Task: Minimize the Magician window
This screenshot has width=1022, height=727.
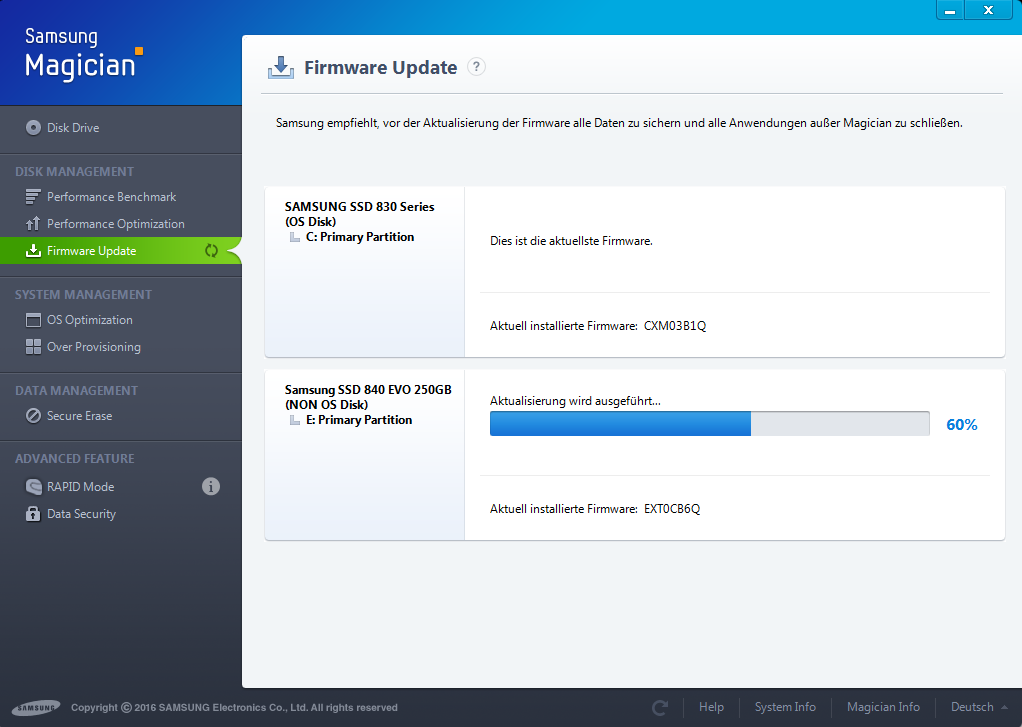Action: pos(950,10)
